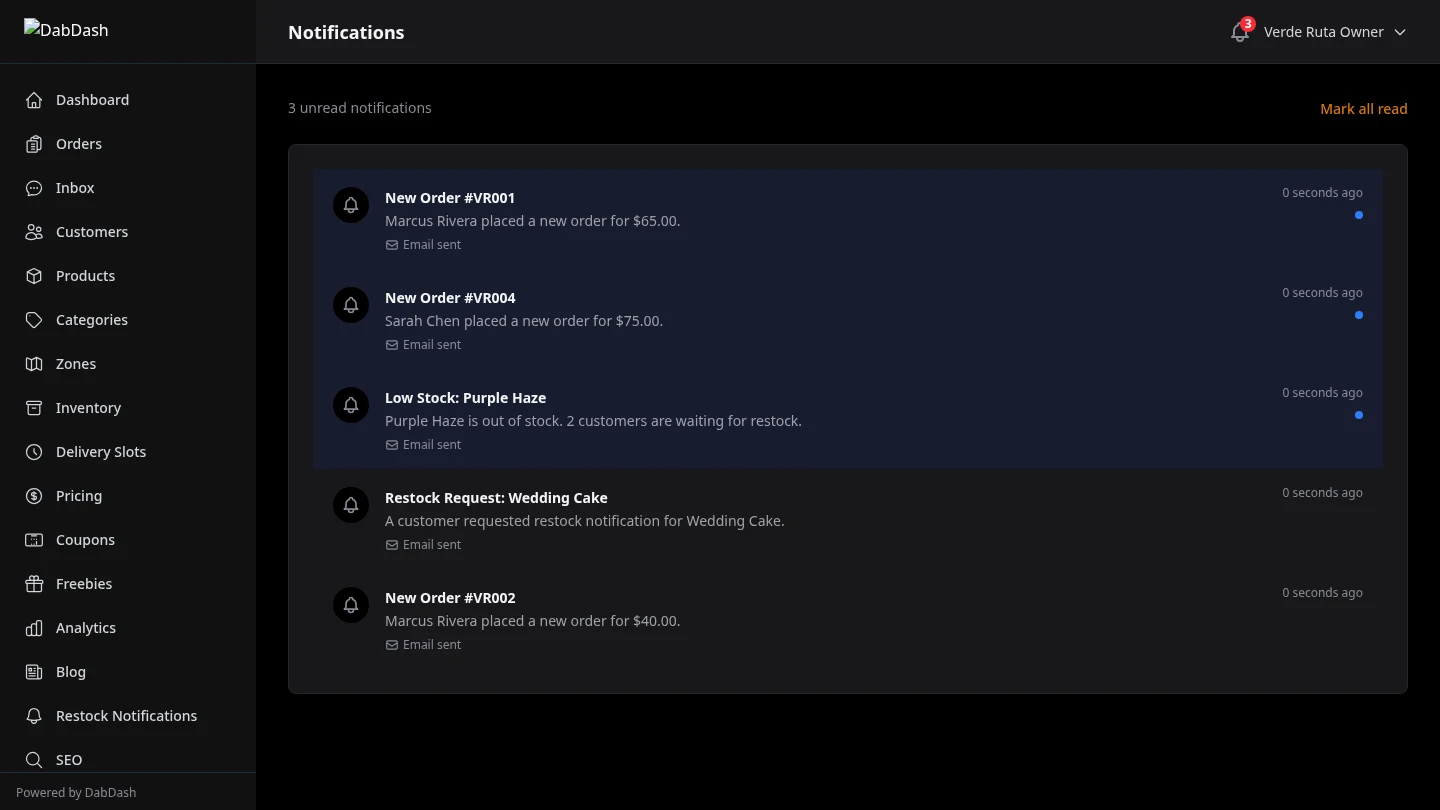Viewport: 1440px width, 810px height.
Task: Open the Delivery Slots section
Action: pos(33,452)
